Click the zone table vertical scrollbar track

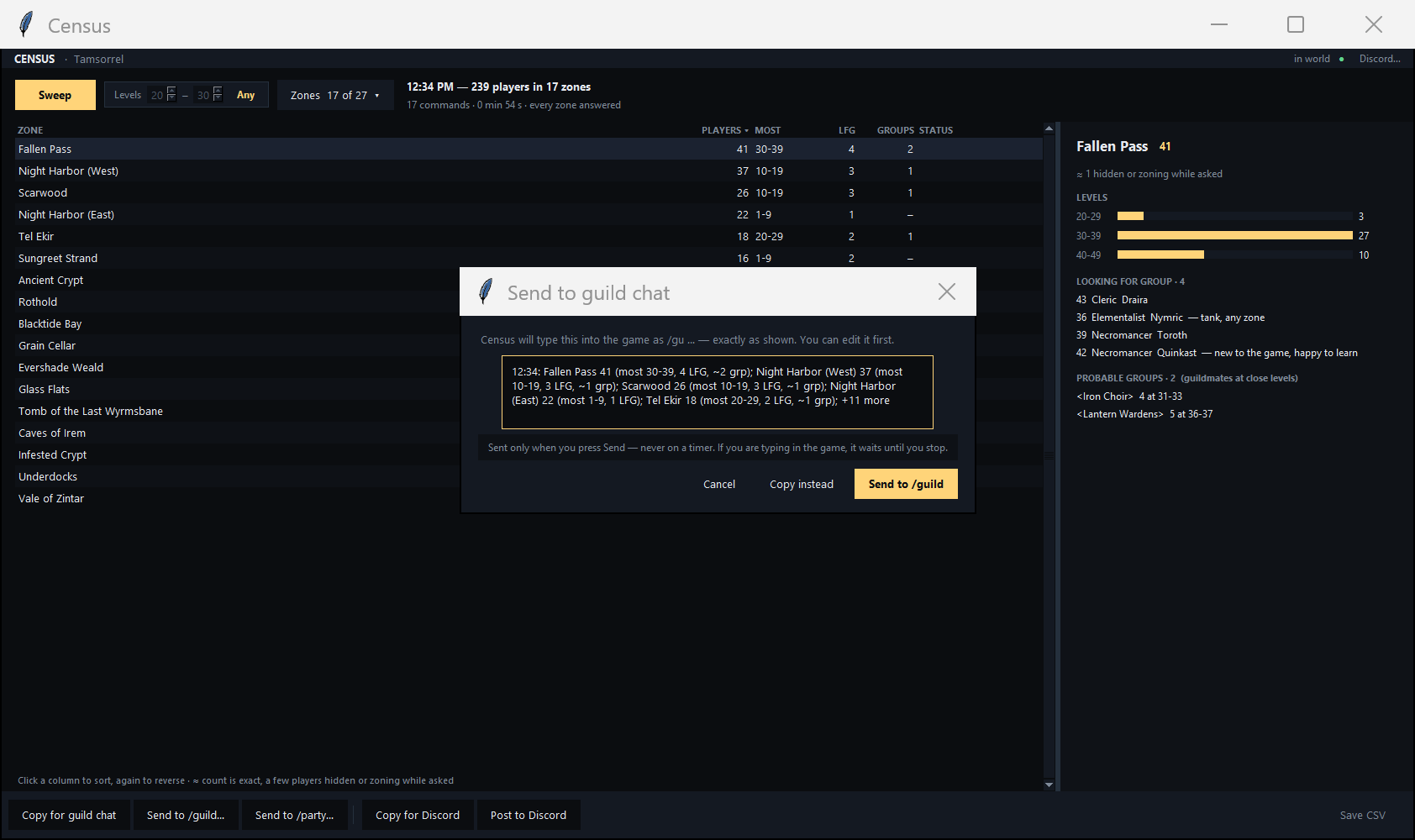click(x=1049, y=456)
